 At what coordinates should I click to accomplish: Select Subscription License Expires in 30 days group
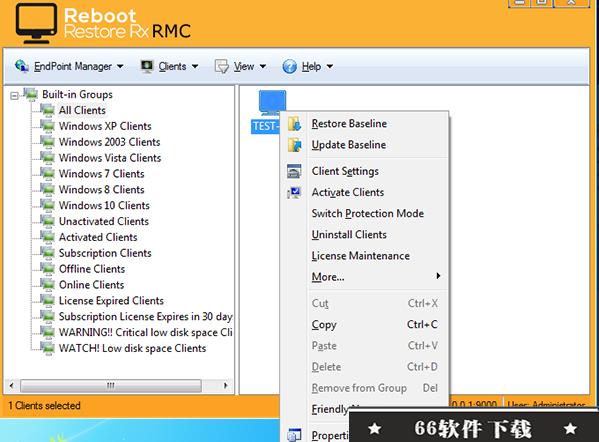click(x=146, y=316)
